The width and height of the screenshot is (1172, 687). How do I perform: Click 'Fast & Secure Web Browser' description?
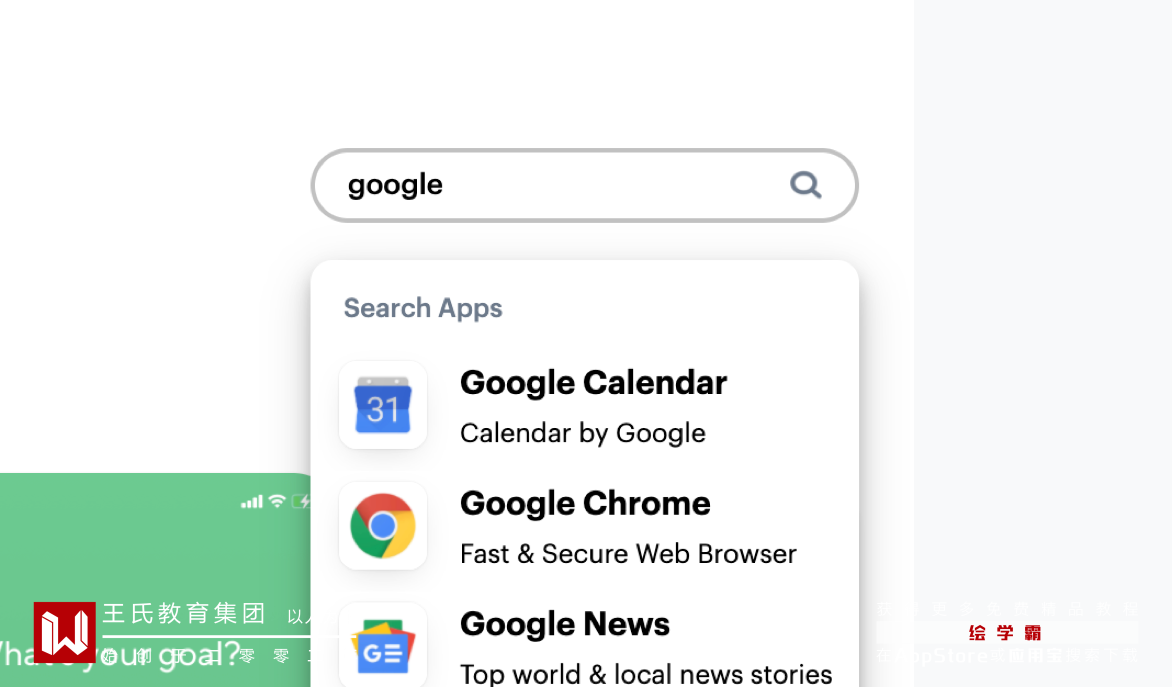coord(628,554)
